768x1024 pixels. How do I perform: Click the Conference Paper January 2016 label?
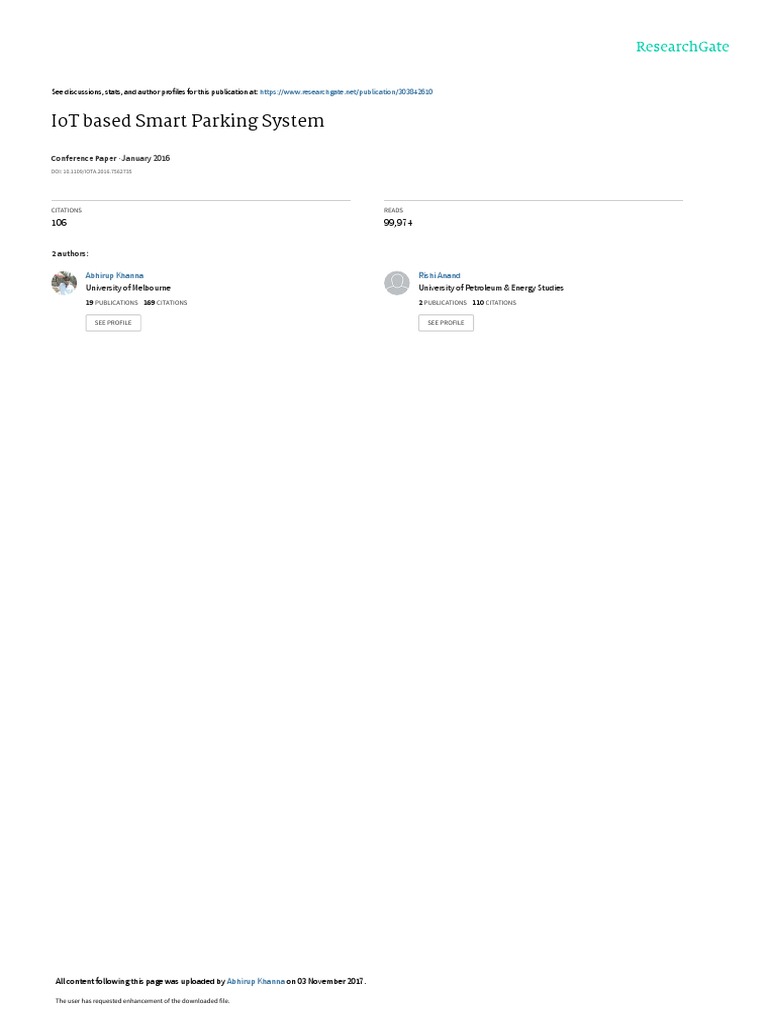[x=110, y=159]
